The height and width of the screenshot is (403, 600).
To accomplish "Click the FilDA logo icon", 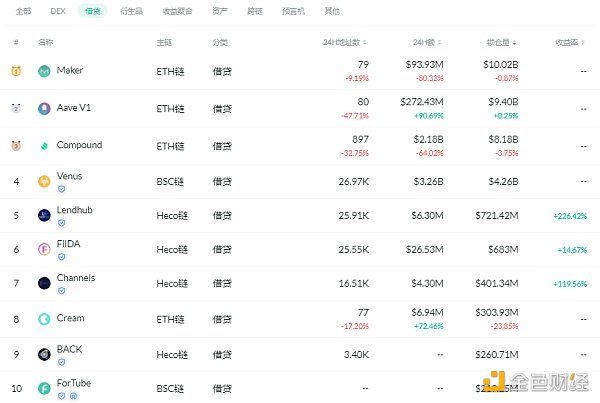I will tap(44, 249).
